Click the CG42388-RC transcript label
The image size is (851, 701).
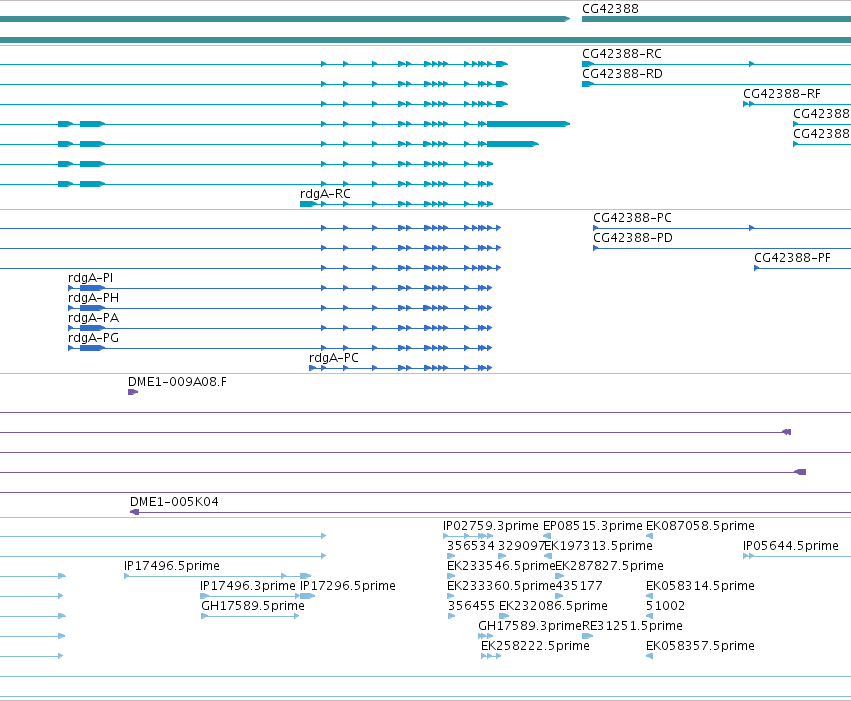coord(622,54)
